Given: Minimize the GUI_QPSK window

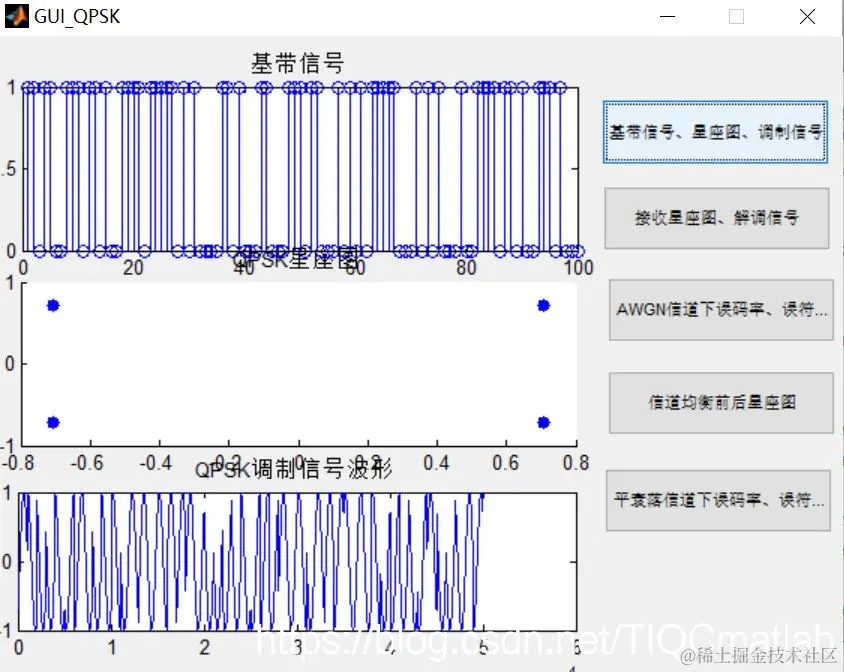Looking at the screenshot, I should click(668, 16).
